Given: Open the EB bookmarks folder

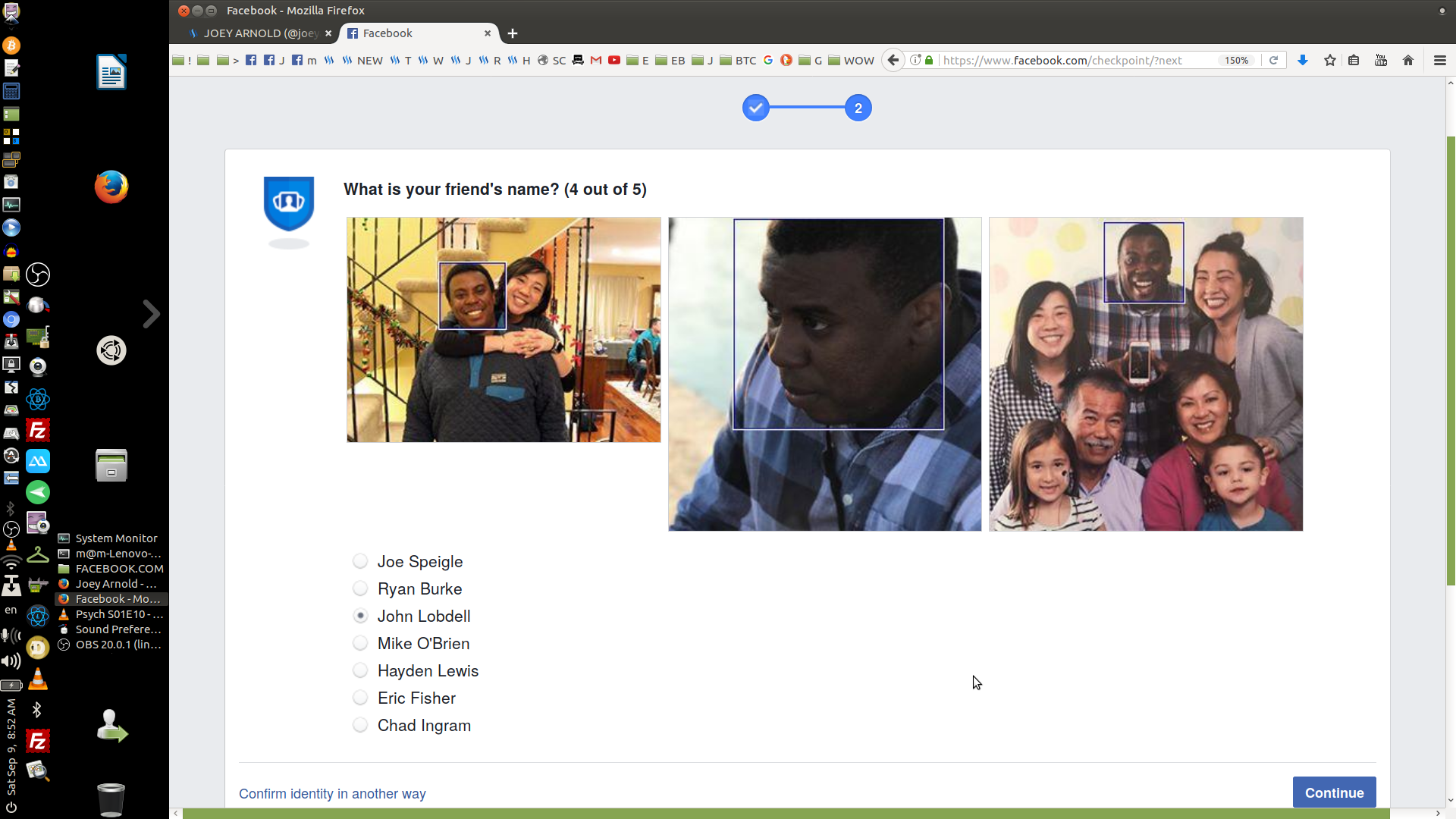Looking at the screenshot, I should click(x=670, y=60).
